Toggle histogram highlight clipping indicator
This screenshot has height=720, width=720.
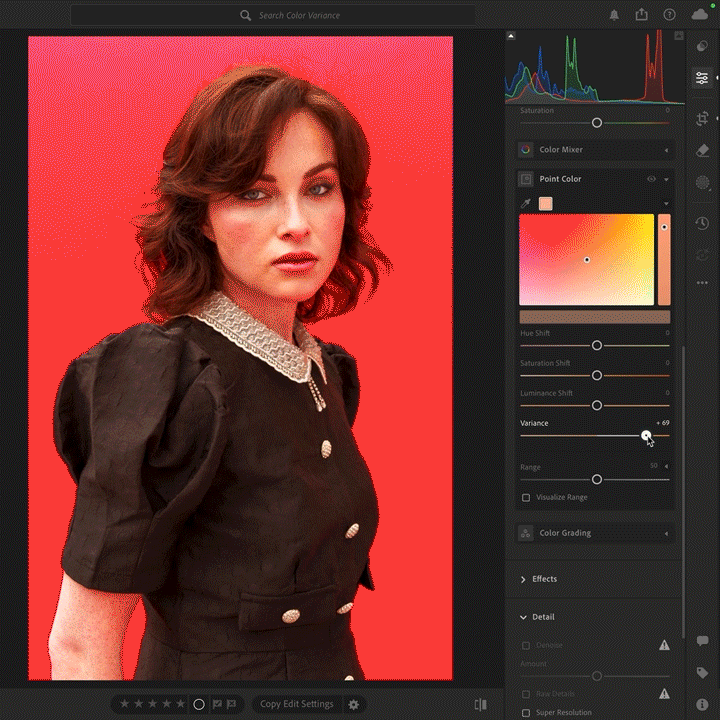pos(679,36)
